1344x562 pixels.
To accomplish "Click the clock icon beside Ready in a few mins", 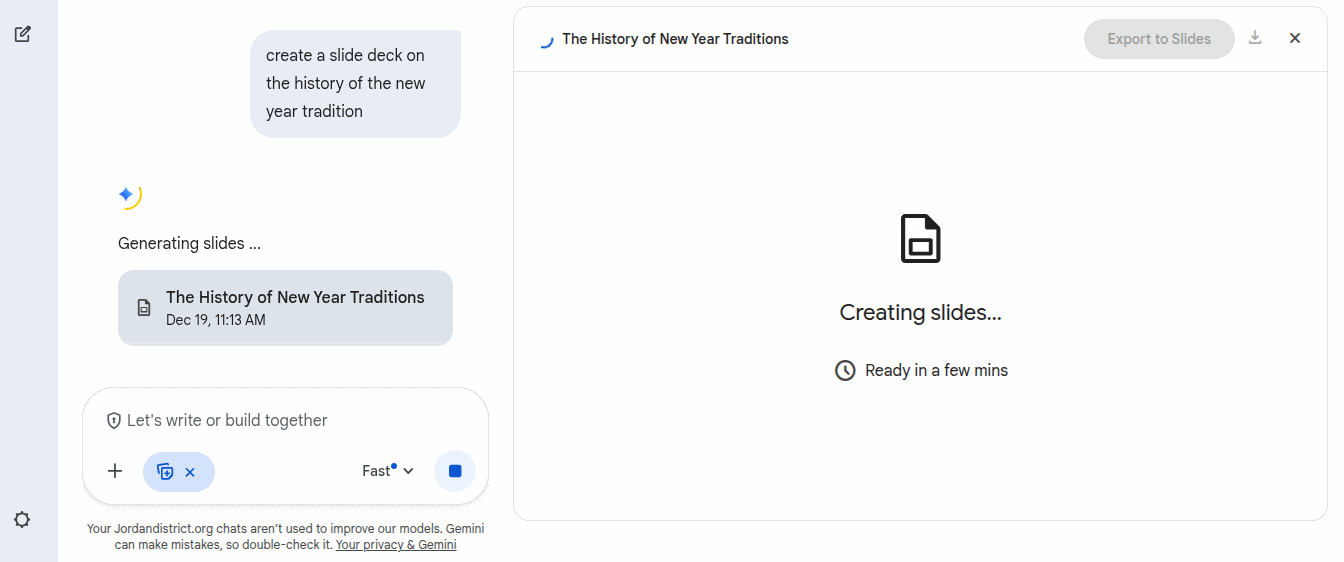I will (x=845, y=371).
